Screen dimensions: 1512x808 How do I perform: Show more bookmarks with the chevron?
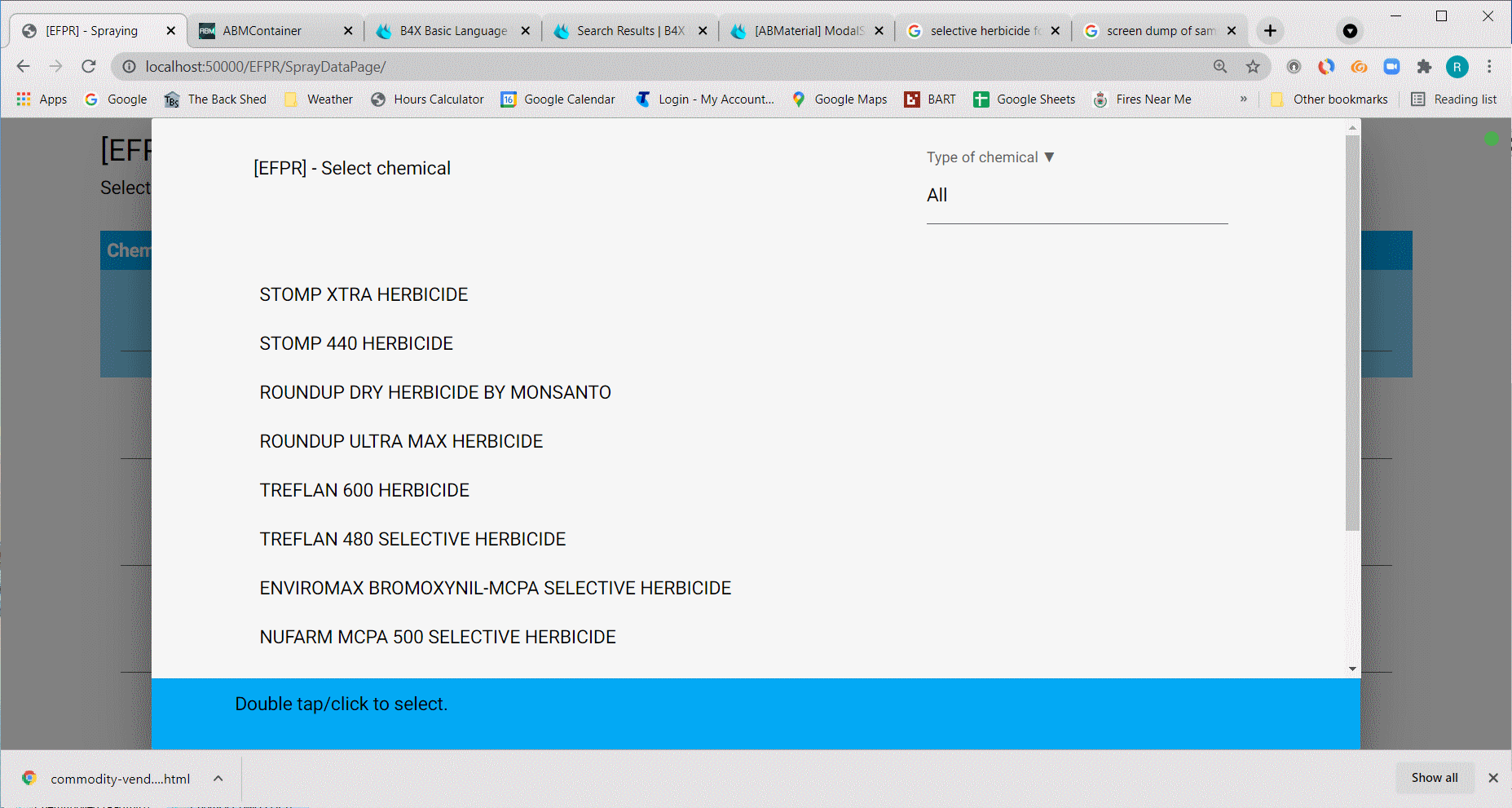click(1243, 99)
